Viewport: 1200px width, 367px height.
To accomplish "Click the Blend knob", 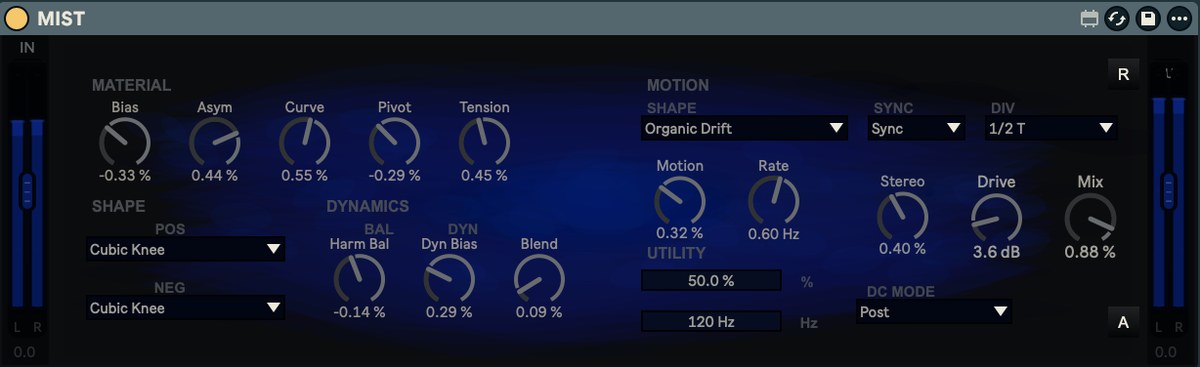I will (x=539, y=279).
